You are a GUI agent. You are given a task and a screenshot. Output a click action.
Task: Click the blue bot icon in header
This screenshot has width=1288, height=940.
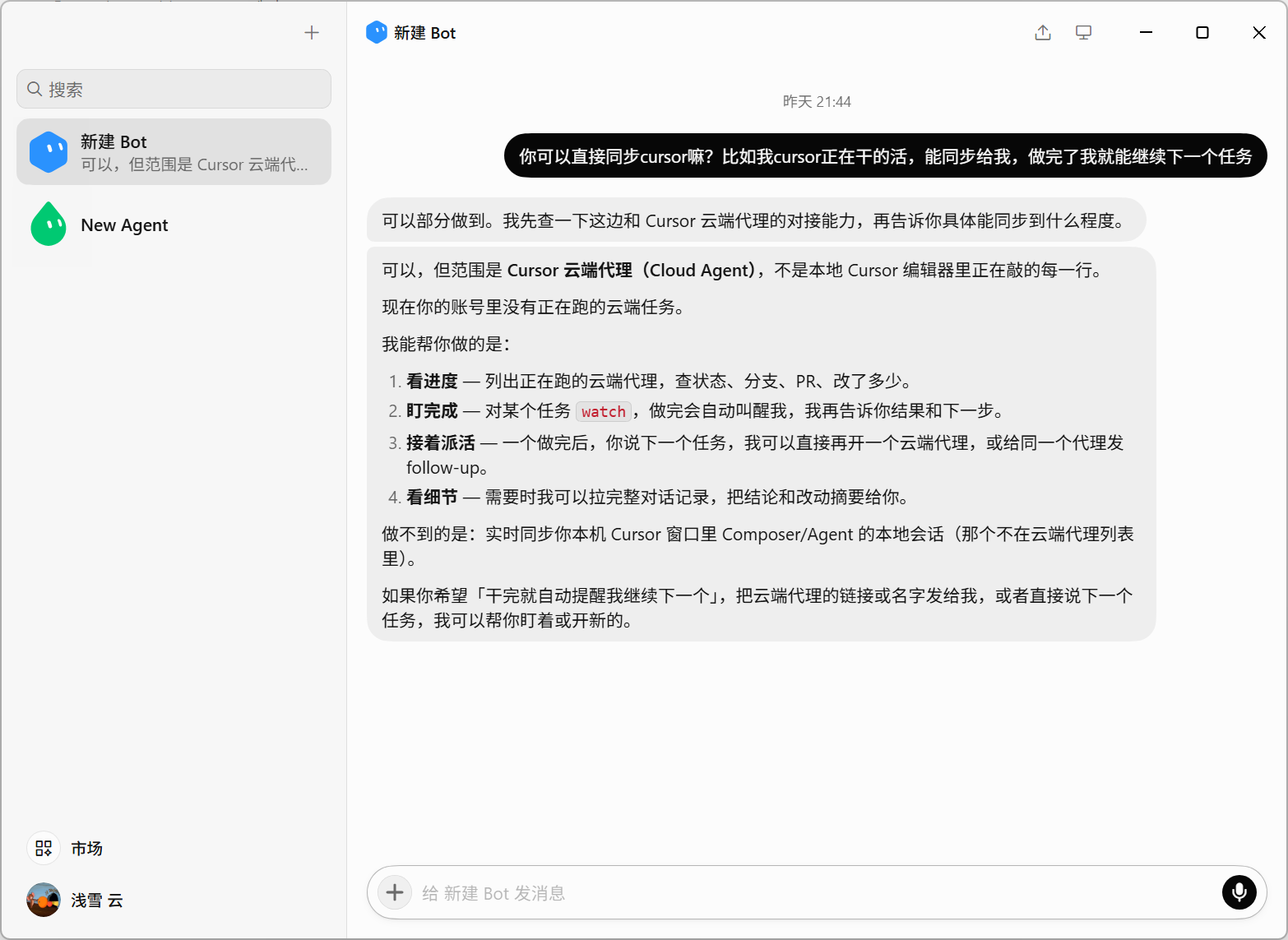point(377,32)
